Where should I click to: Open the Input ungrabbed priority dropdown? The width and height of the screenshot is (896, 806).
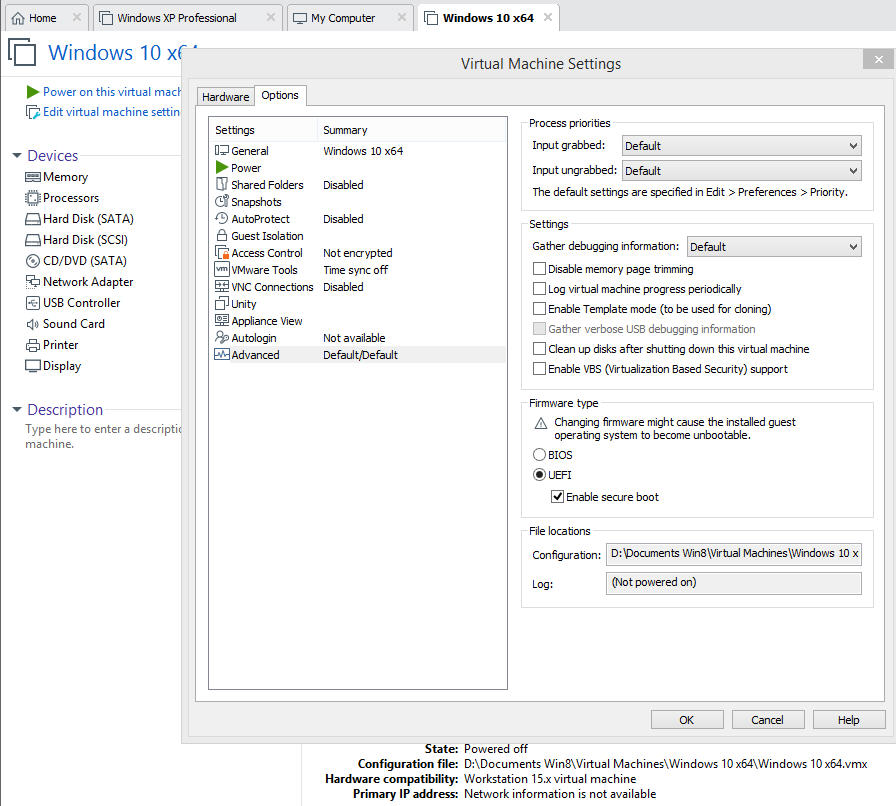coord(741,171)
